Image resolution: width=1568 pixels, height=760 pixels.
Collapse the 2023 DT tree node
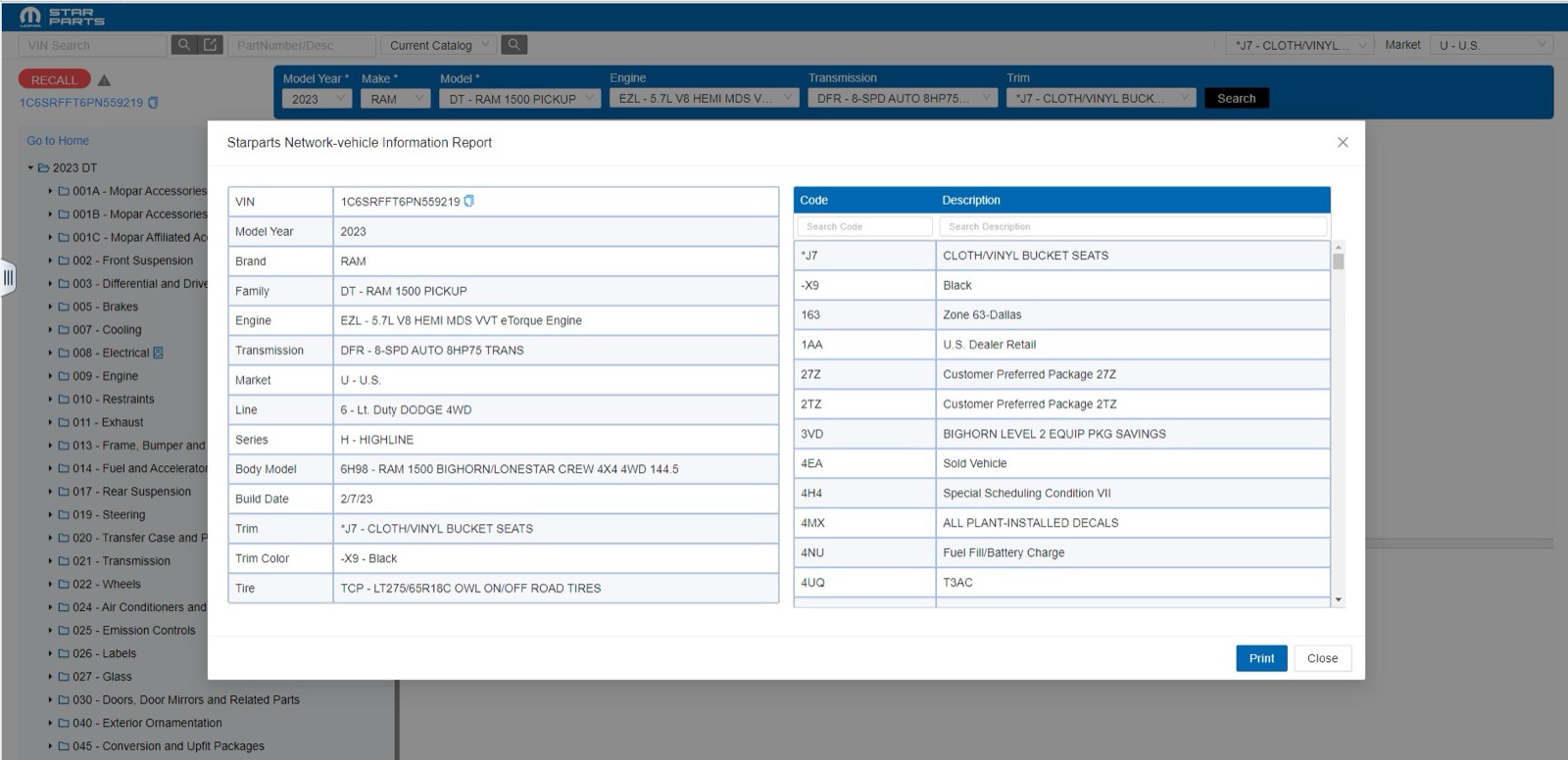(30, 167)
